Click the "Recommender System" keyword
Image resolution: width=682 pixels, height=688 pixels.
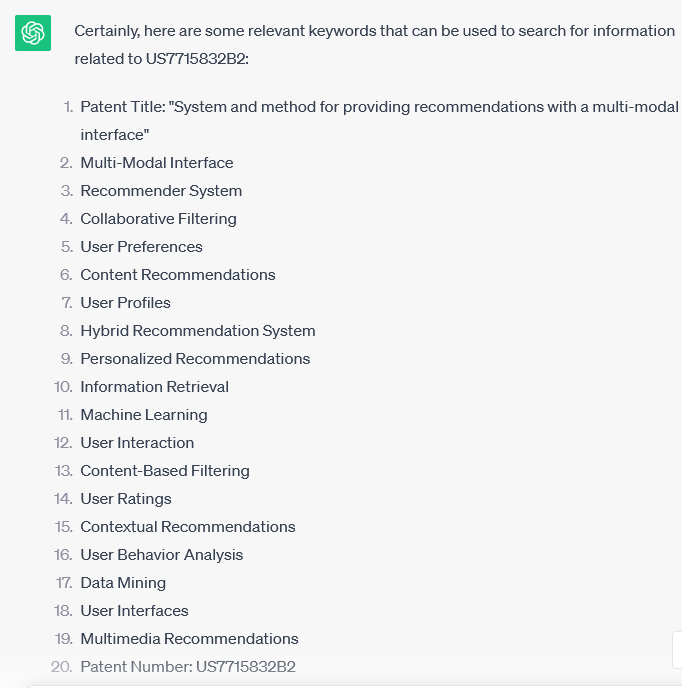click(161, 191)
